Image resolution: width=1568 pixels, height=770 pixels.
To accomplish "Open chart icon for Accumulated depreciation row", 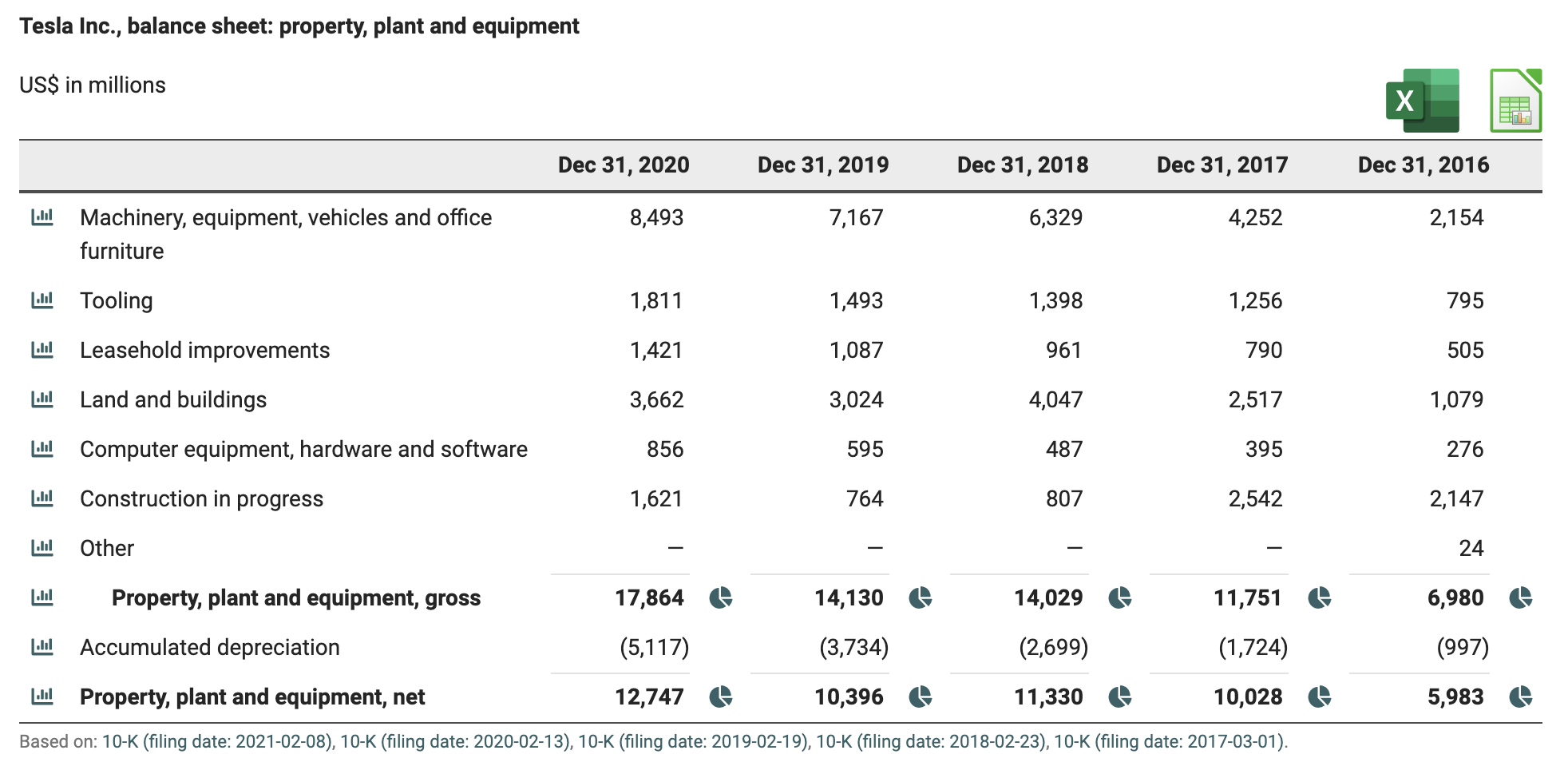I will [42, 647].
